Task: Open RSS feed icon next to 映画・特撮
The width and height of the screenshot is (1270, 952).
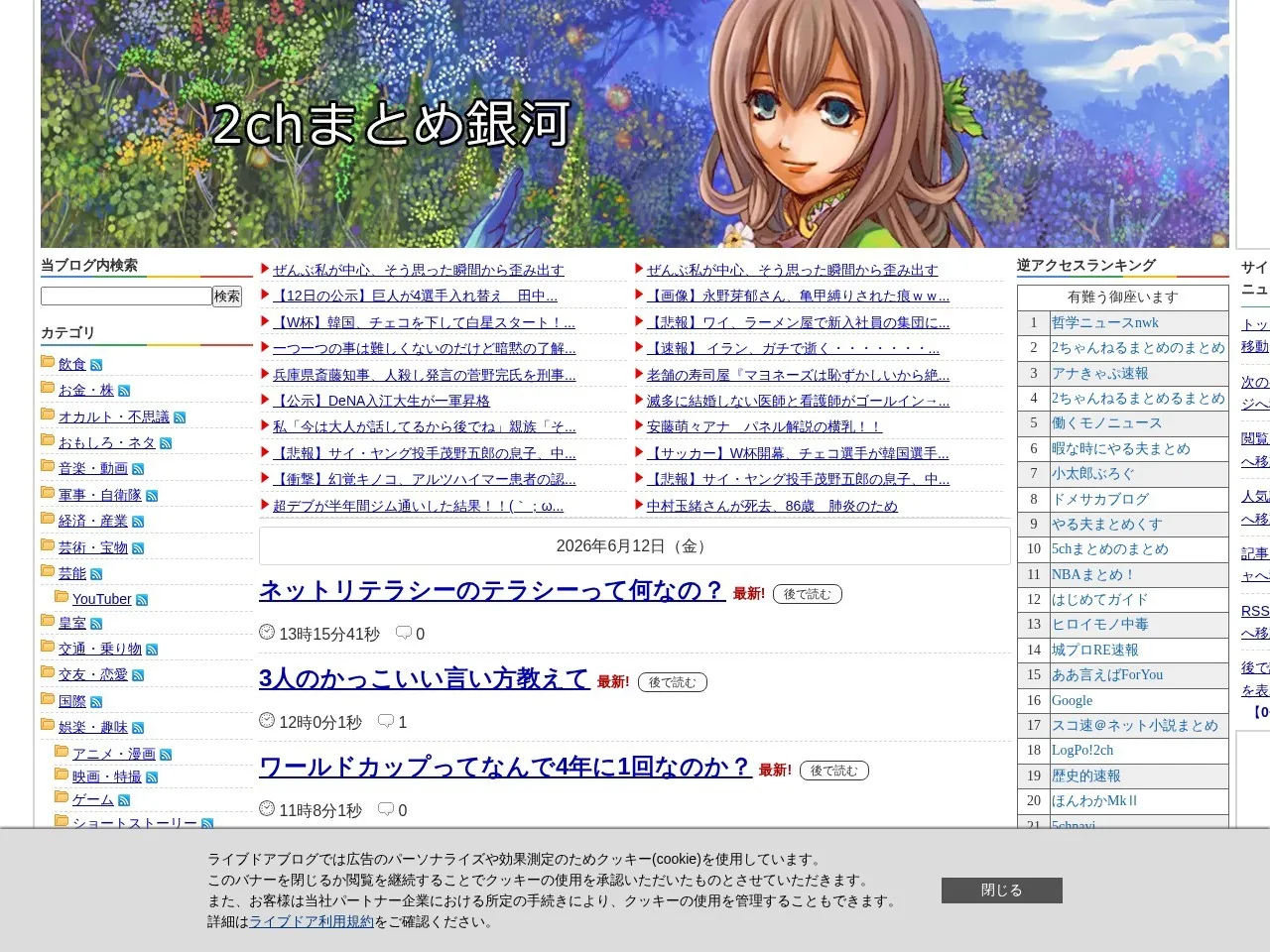Action: (x=152, y=777)
